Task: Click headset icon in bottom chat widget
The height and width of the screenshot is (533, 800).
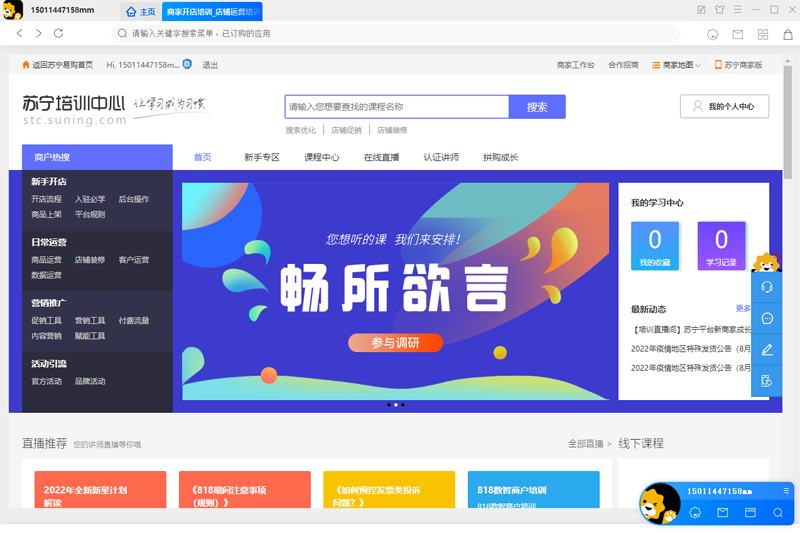Action: (695, 513)
